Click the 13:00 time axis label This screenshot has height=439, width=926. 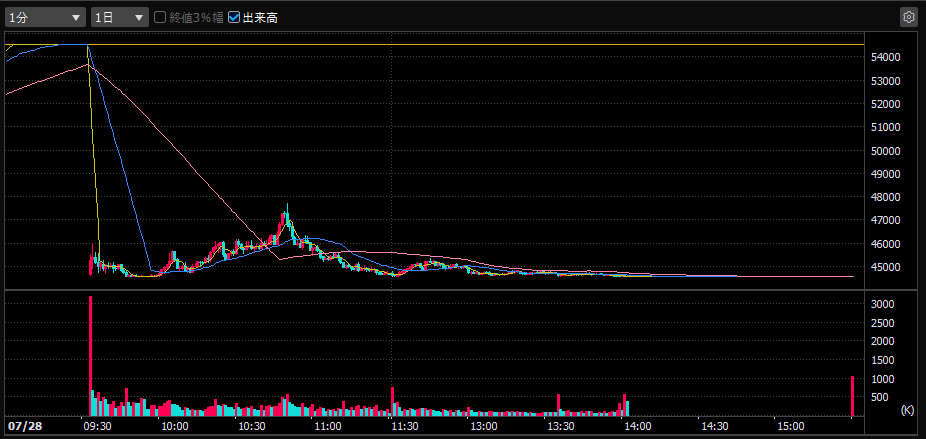pyautogui.click(x=483, y=427)
